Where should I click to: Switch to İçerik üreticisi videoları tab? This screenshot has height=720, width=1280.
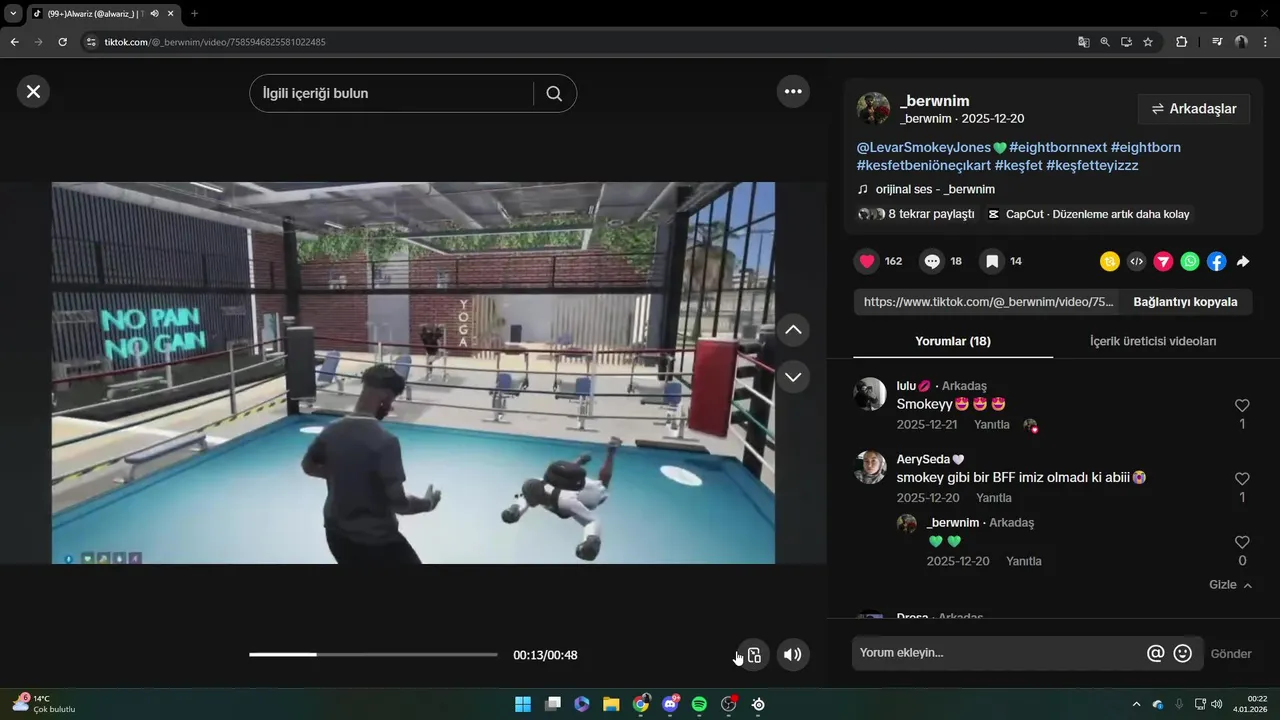(x=1153, y=341)
